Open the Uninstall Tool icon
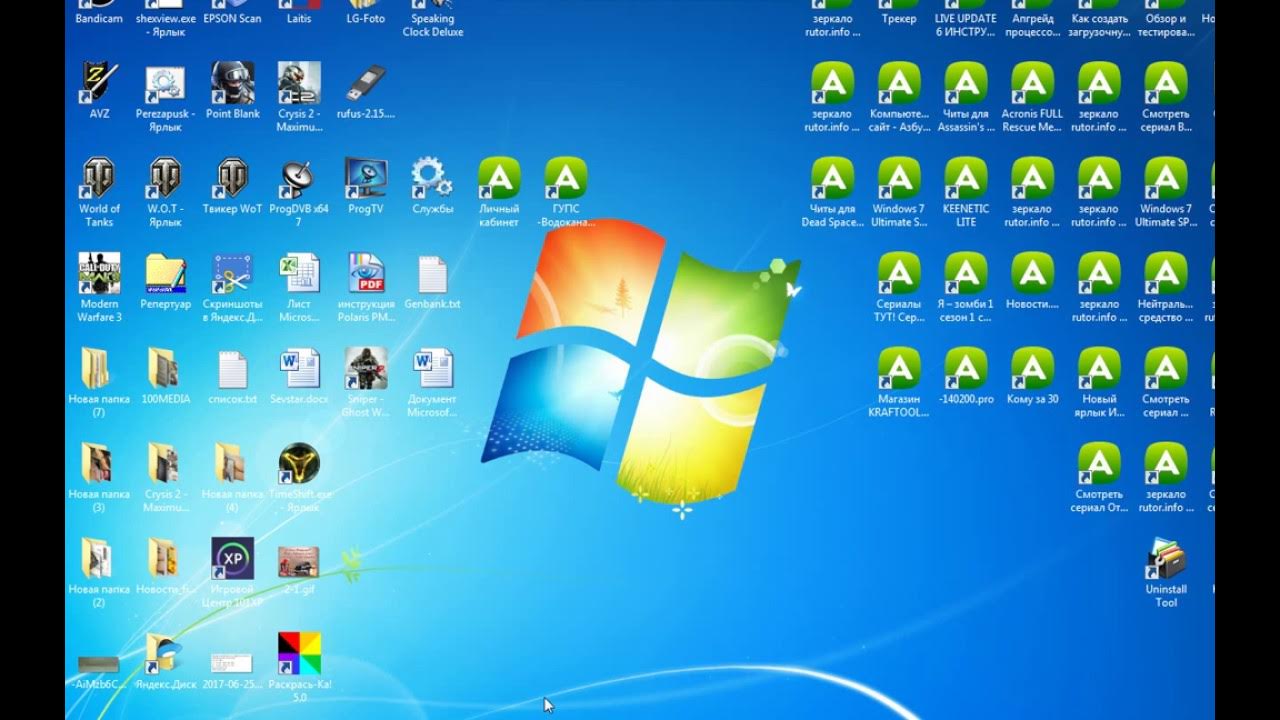This screenshot has width=1280, height=720. [1166, 558]
